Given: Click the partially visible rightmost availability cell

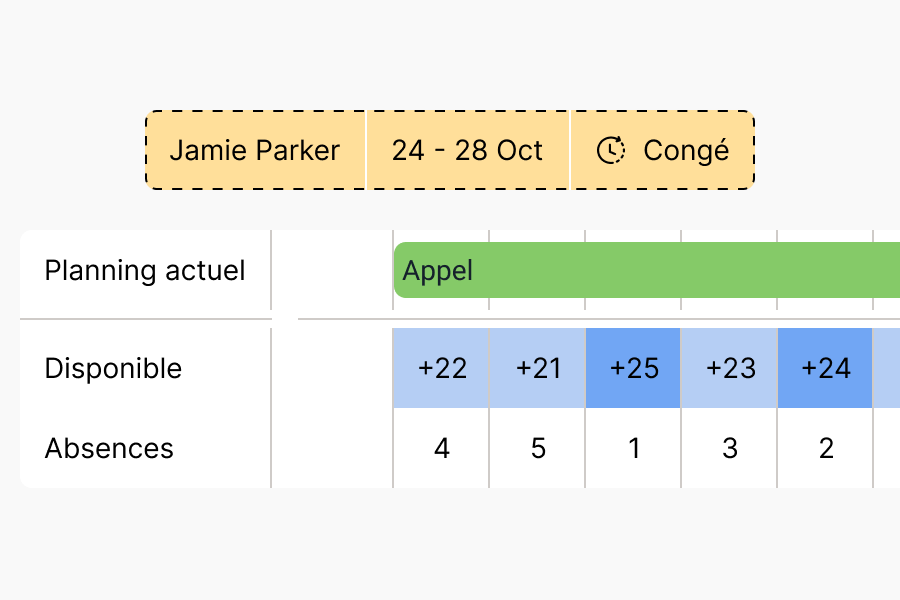Looking at the screenshot, I should coord(887,368).
